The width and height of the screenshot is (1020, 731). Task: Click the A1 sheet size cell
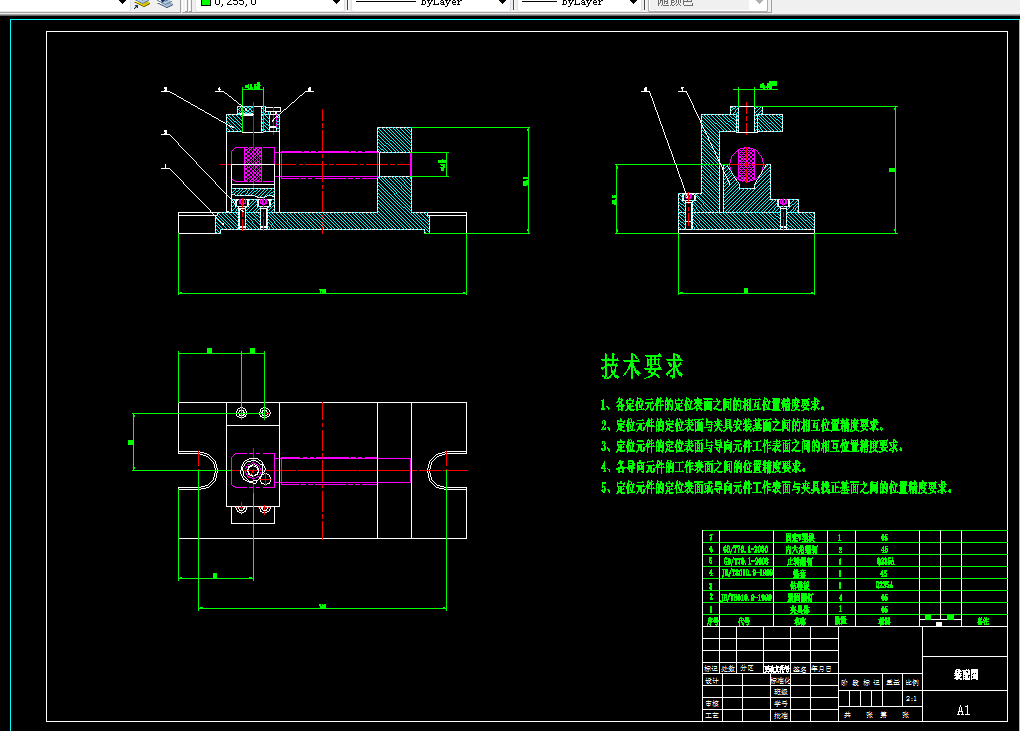tap(964, 710)
